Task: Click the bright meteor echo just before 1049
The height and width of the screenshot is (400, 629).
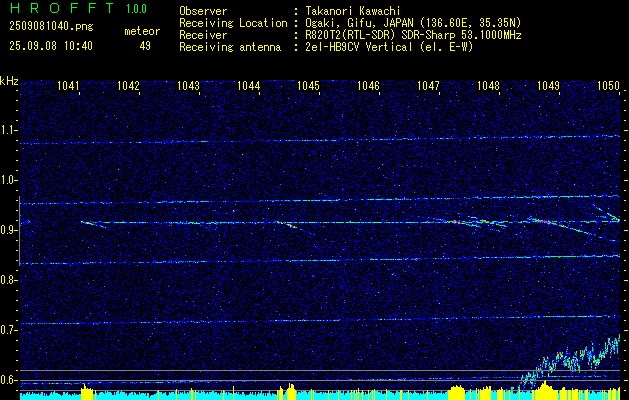Action: [546, 221]
